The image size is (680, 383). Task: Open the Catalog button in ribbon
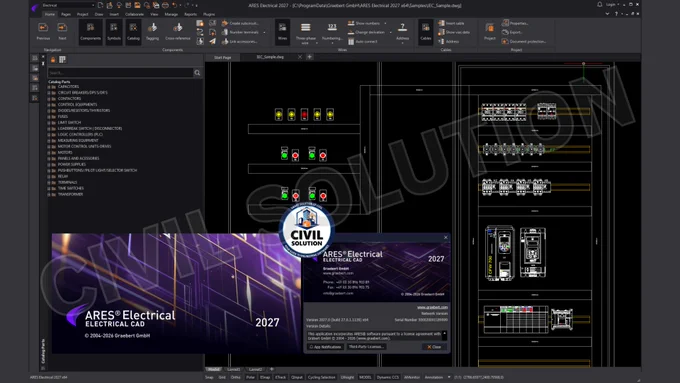[133, 32]
